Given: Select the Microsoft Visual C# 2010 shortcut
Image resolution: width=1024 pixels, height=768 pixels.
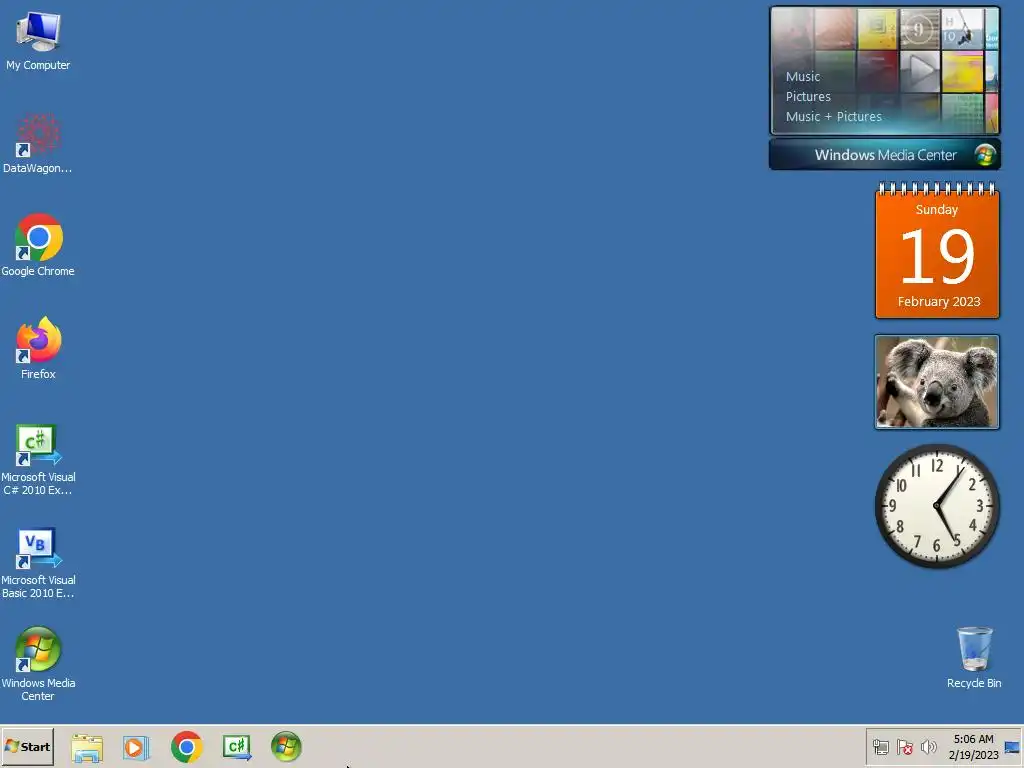Looking at the screenshot, I should pos(38,460).
